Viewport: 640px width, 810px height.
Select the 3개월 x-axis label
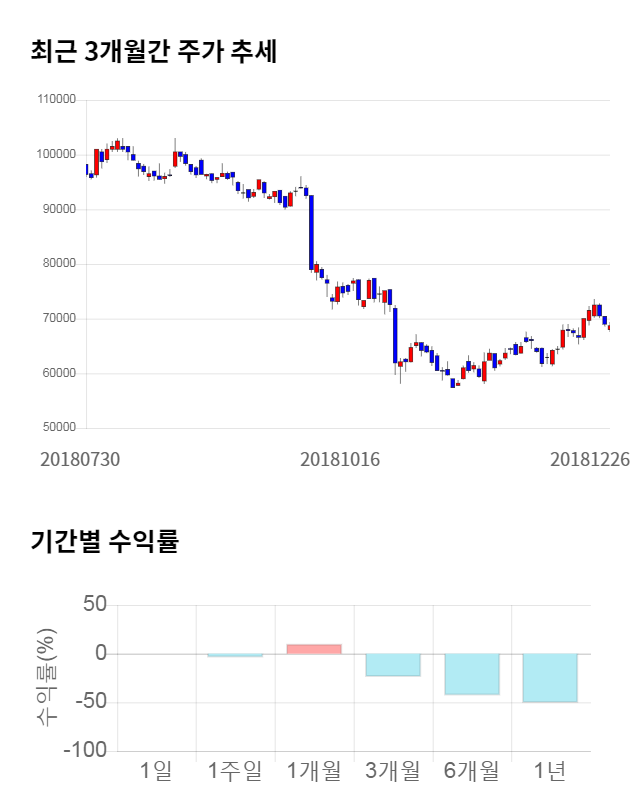point(393,771)
